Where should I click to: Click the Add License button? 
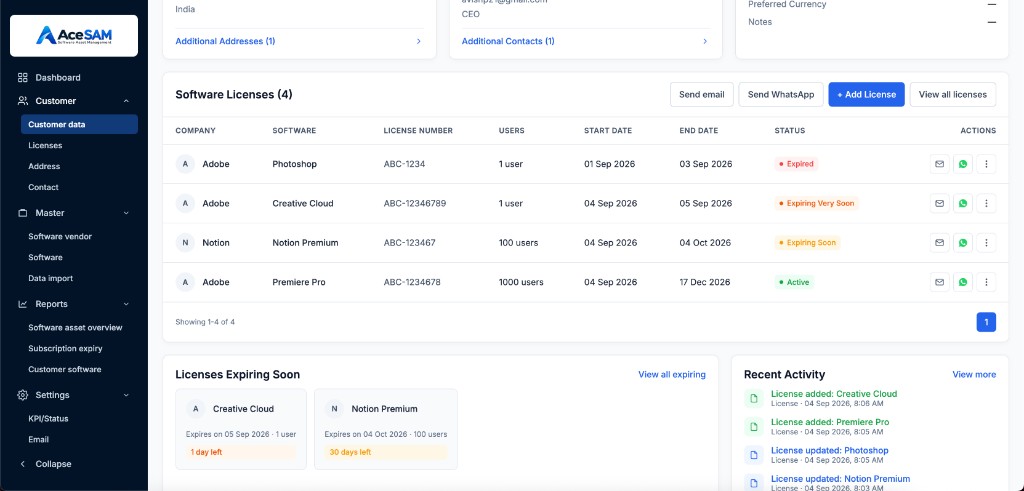[x=867, y=95]
